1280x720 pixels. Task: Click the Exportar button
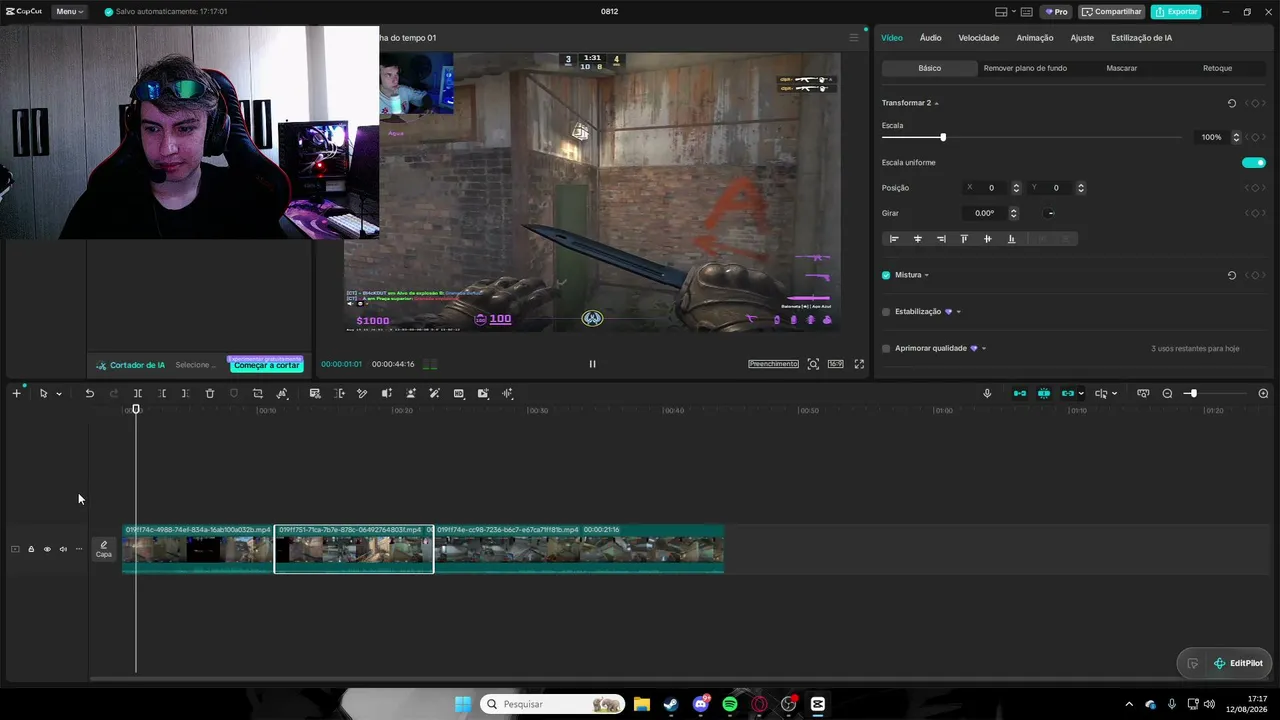[1176, 12]
